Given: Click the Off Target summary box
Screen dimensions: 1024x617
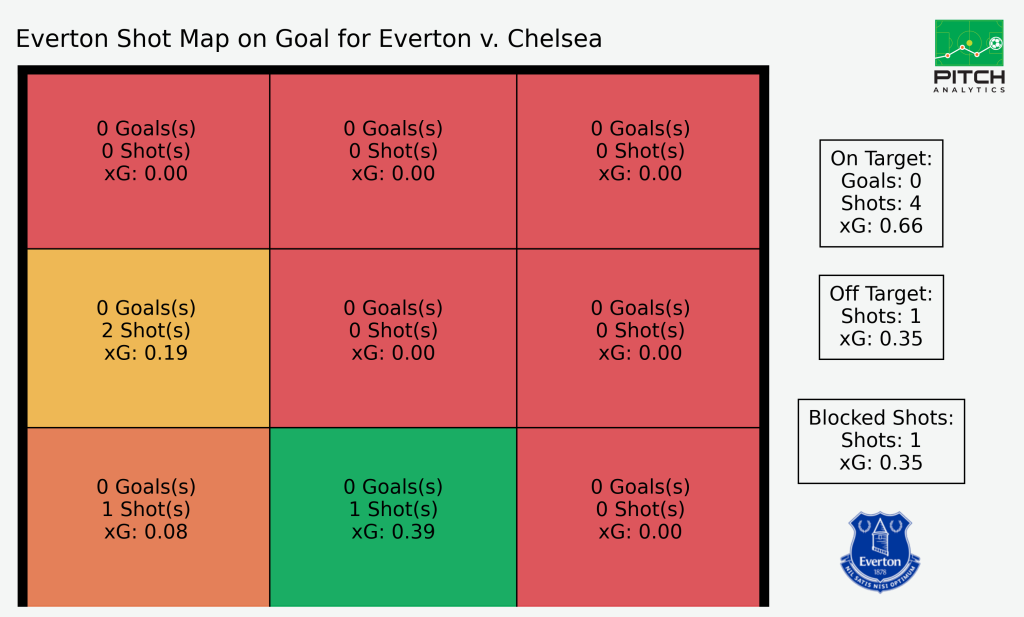Looking at the screenshot, I should click(881, 317).
